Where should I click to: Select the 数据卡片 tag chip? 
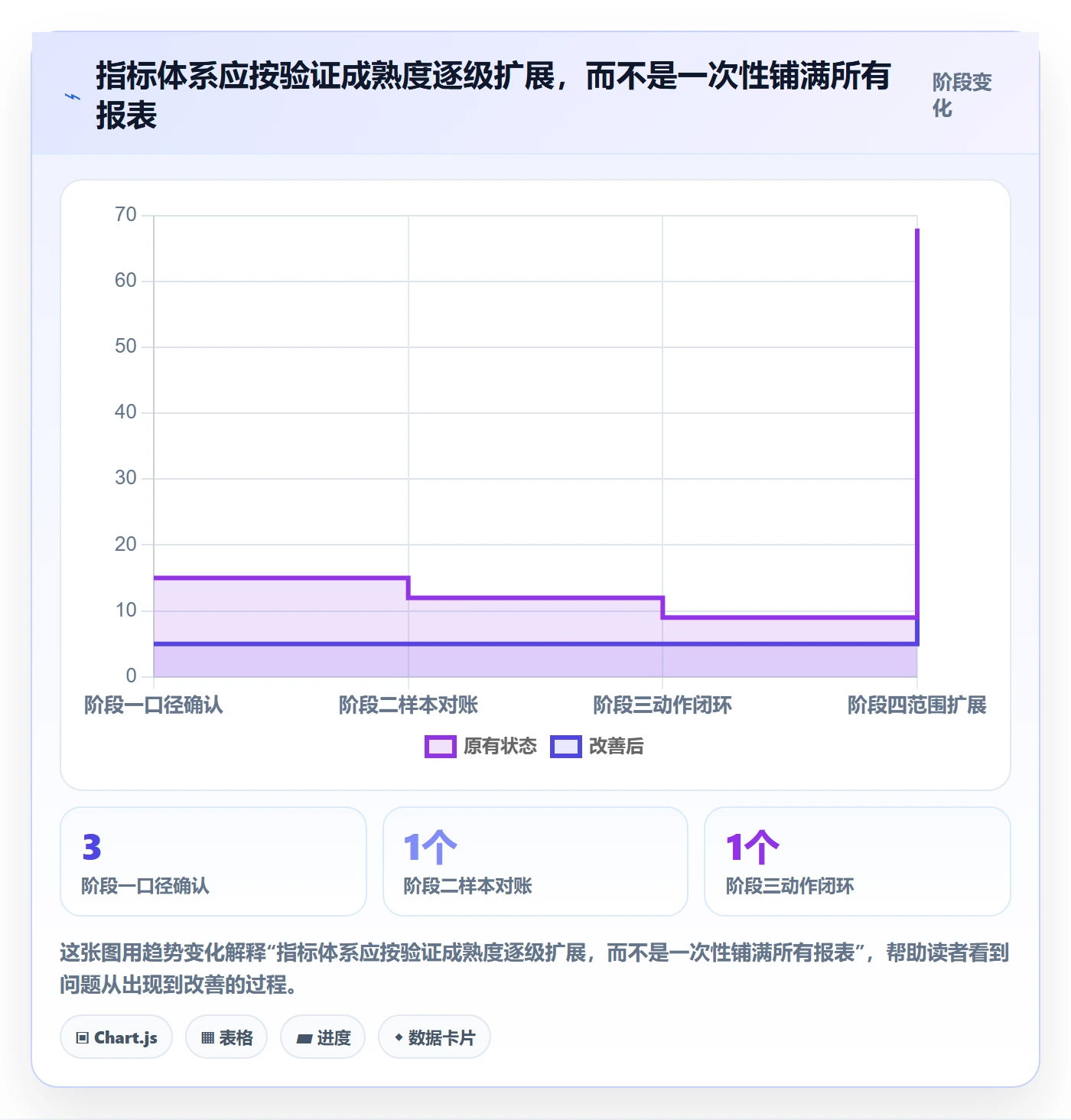coord(435,1037)
